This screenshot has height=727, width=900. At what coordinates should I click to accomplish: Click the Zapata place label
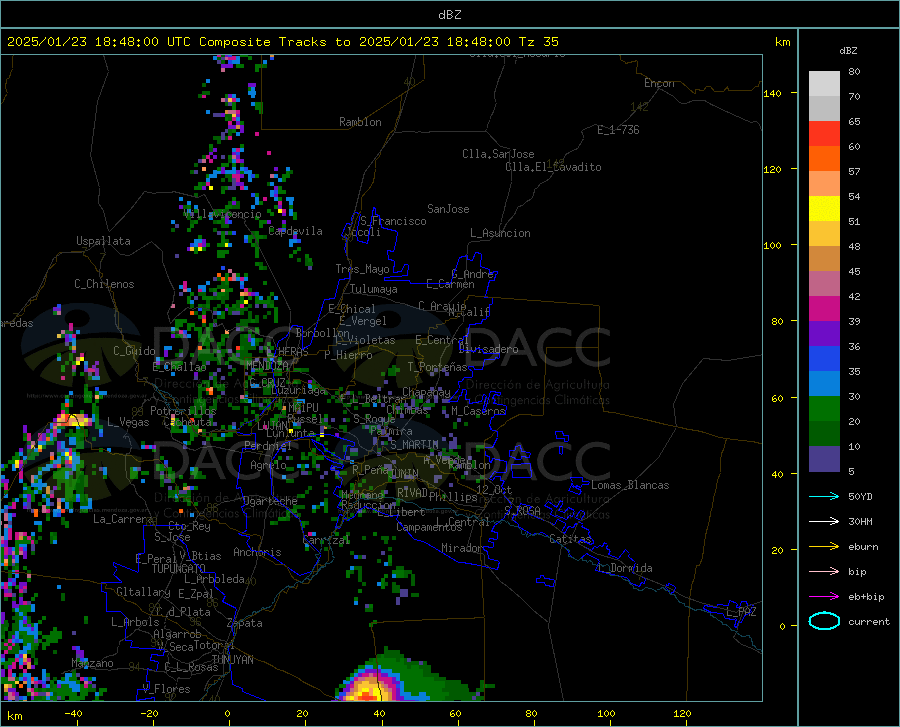(245, 623)
